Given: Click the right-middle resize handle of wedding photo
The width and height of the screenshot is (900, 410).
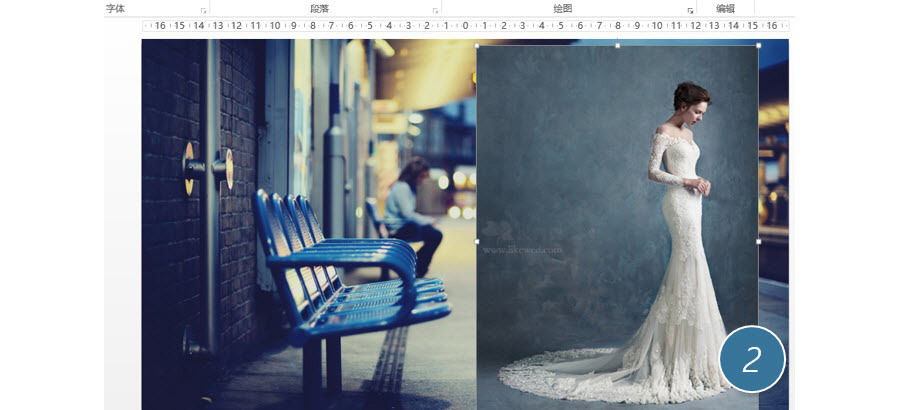Looking at the screenshot, I should click(x=758, y=241).
